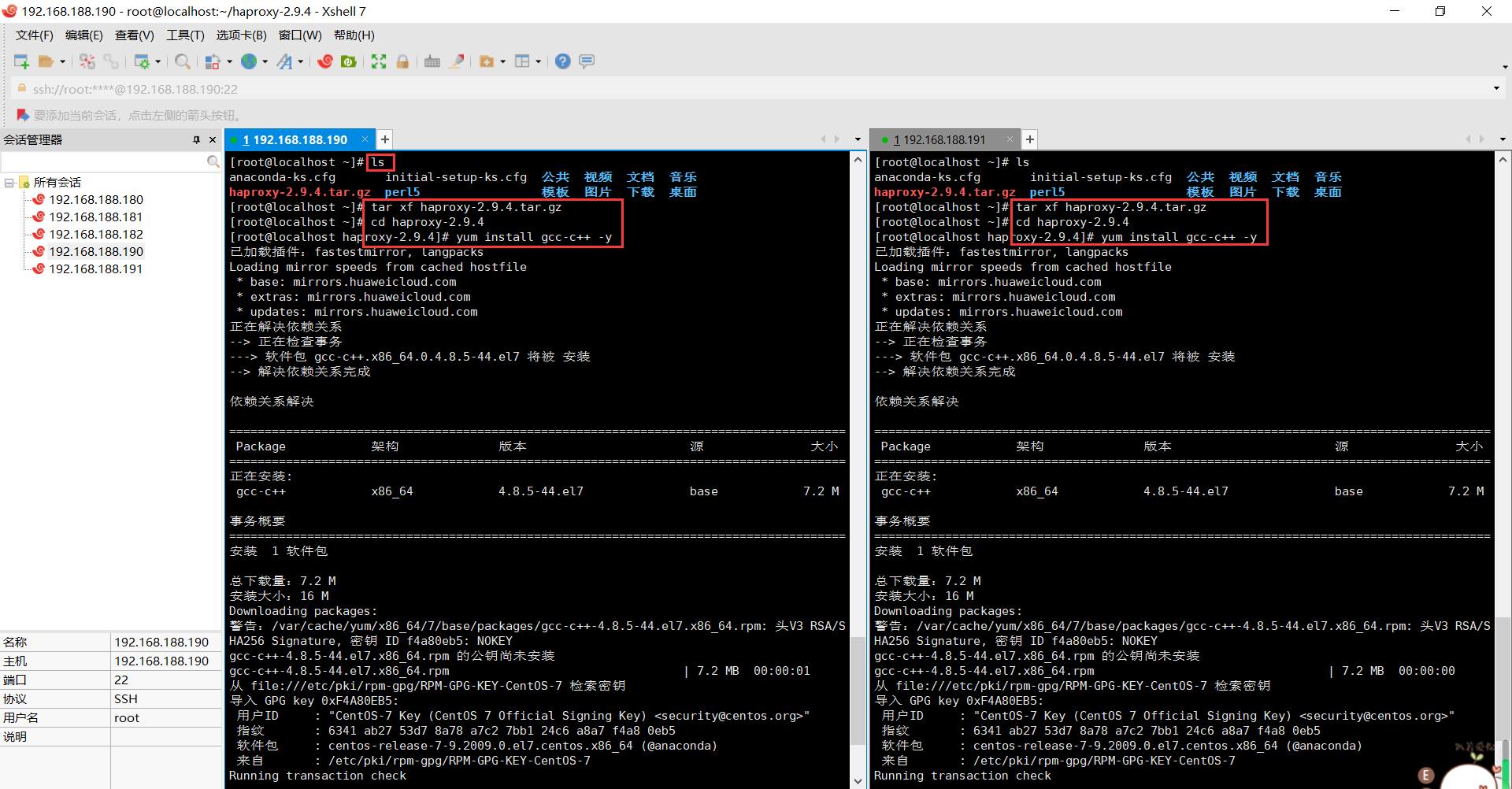Expand the add-folder icon dropdown arrow

pyautogui.click(x=503, y=61)
